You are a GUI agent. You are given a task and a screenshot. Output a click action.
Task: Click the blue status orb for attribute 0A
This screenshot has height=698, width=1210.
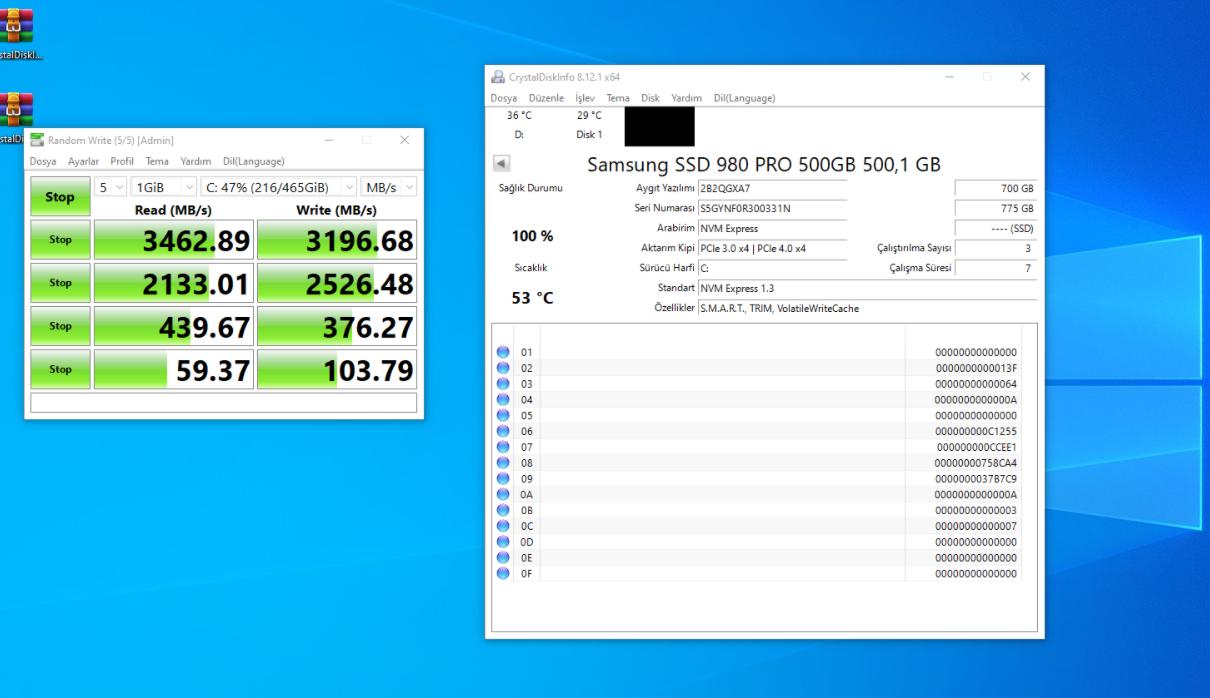[503, 494]
